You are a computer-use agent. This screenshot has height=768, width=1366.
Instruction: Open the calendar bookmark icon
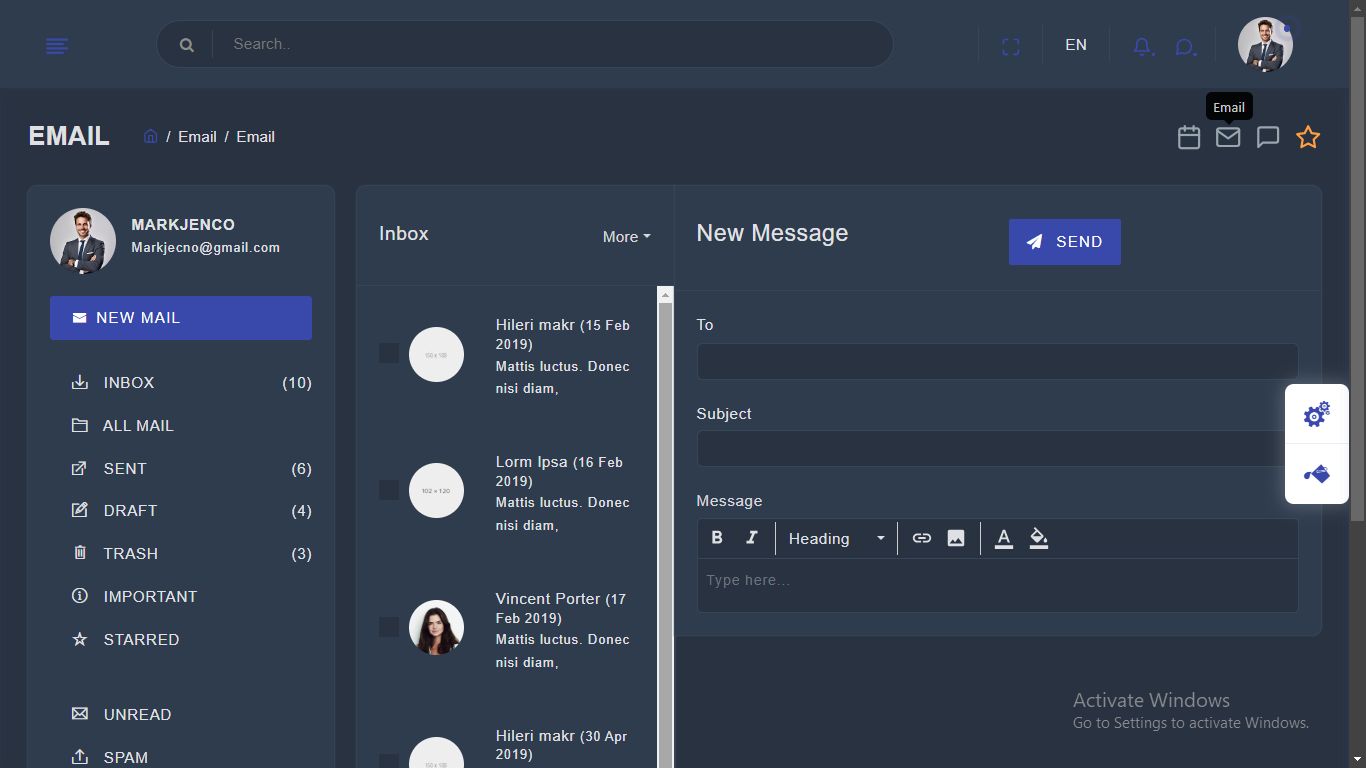[x=1189, y=137]
